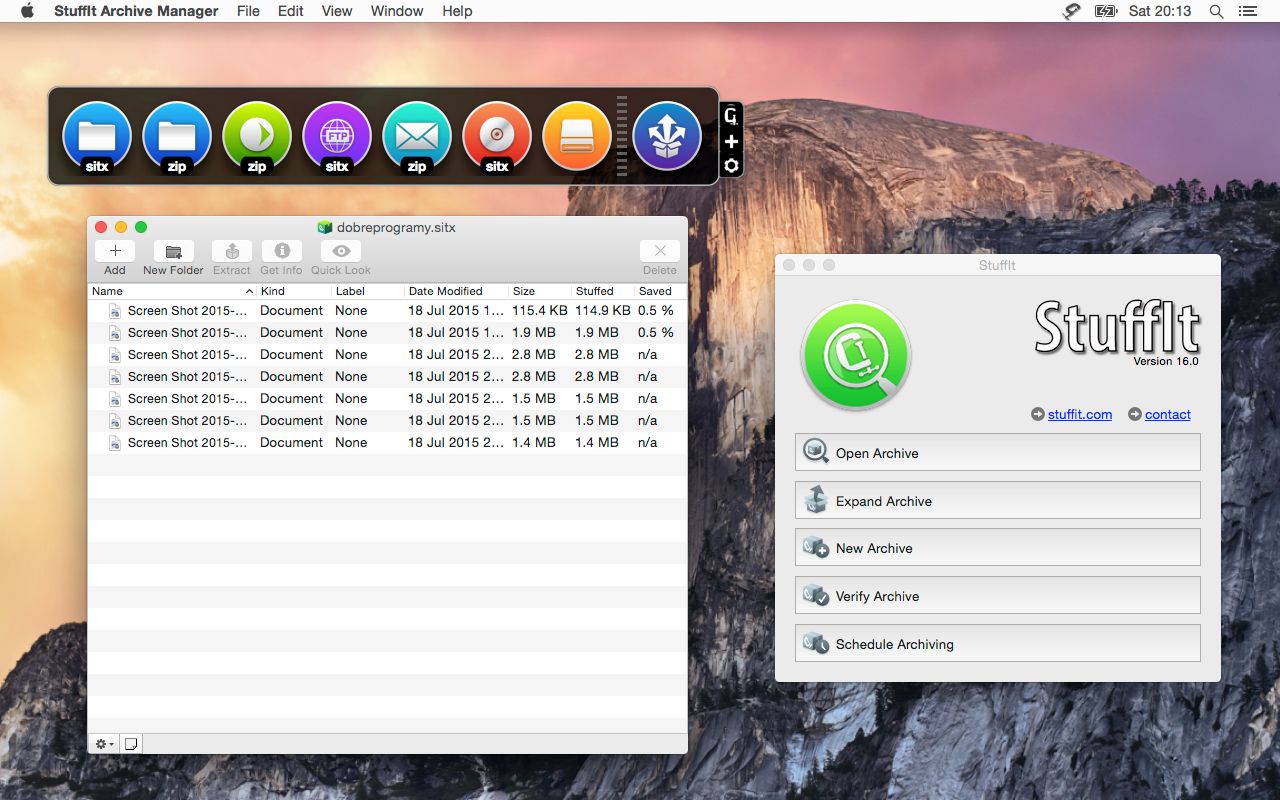Open the StuffIt Archive Manager menu
This screenshot has width=1280, height=800.
click(136, 11)
